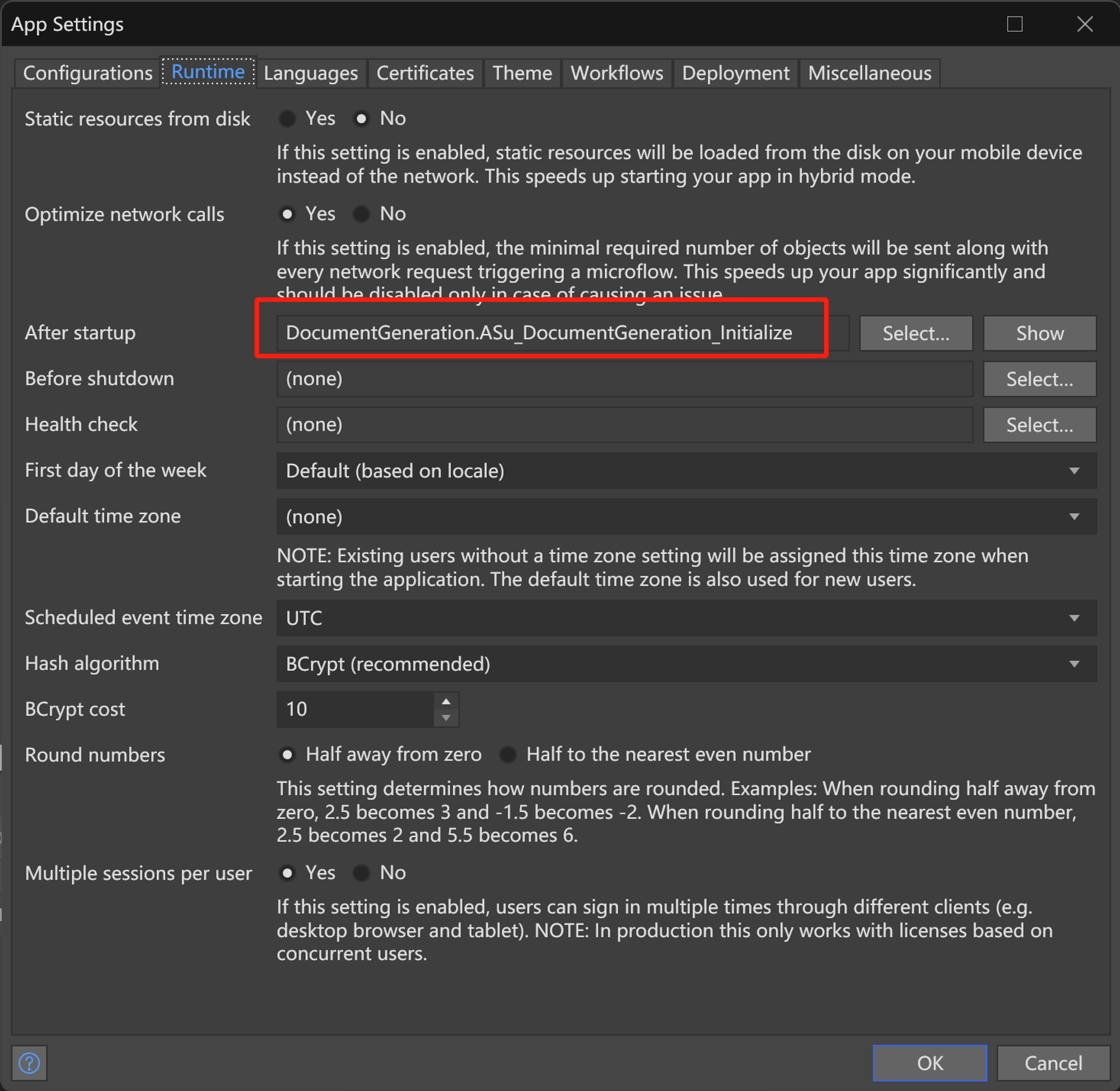Confirm settings by clicking OK
This screenshot has width=1120, height=1091.
pos(929,1063)
